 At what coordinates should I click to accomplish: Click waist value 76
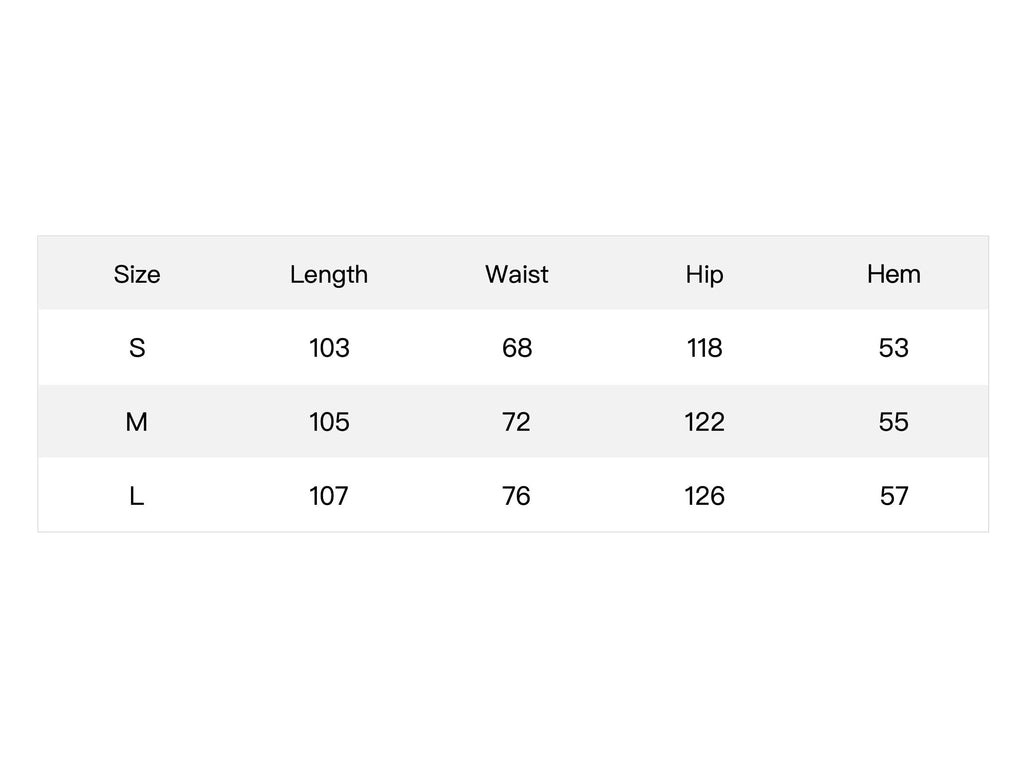click(517, 496)
